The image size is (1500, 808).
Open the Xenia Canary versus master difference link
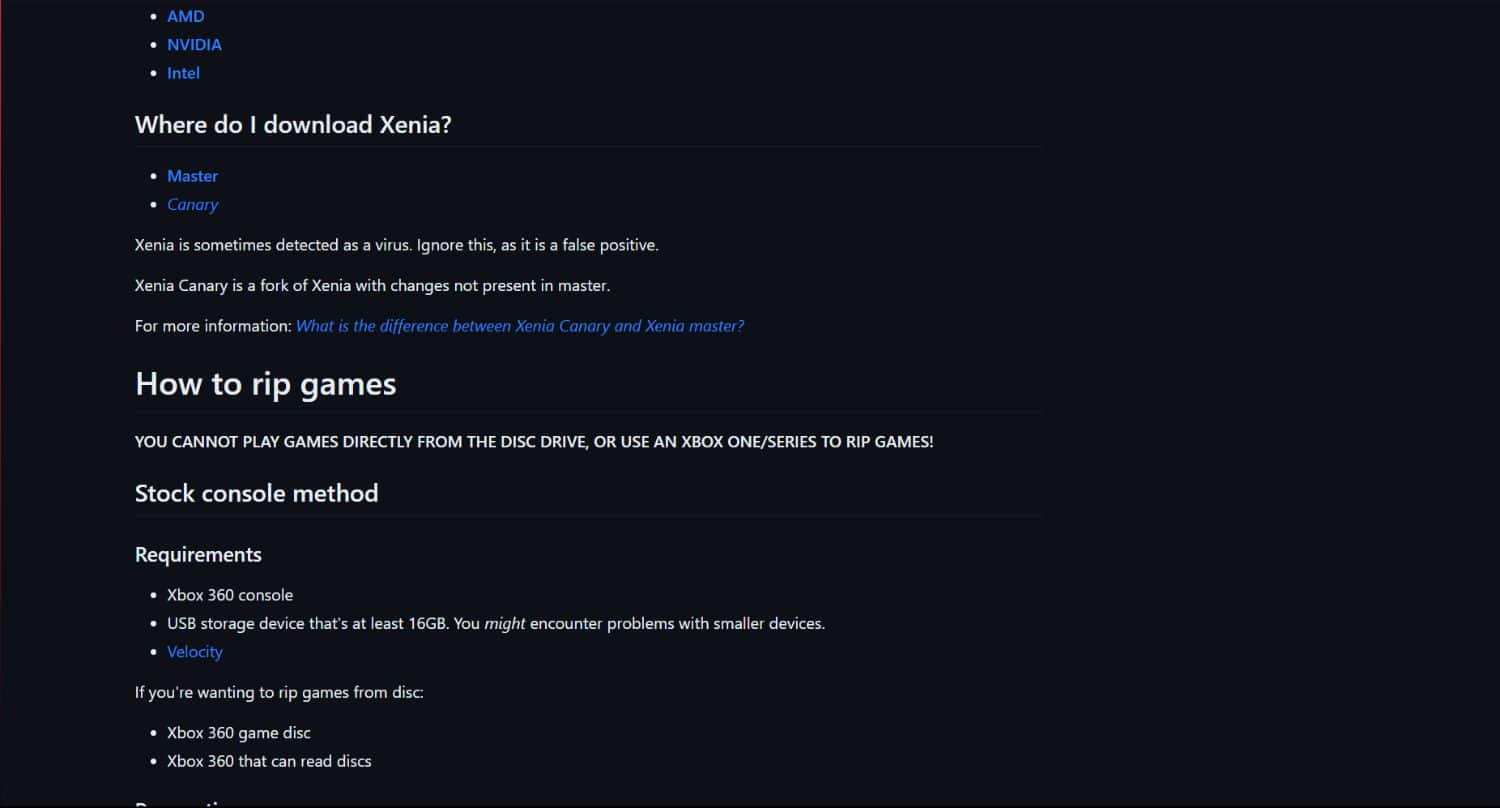(x=520, y=326)
